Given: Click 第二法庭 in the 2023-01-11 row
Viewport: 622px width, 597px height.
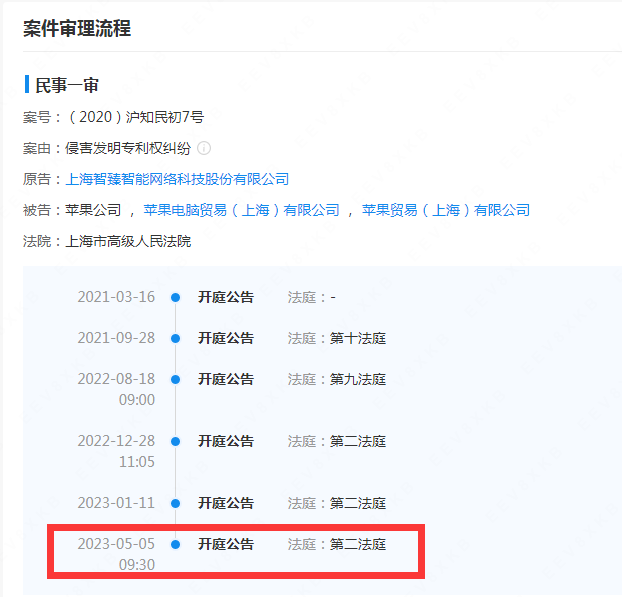Looking at the screenshot, I should point(358,503).
